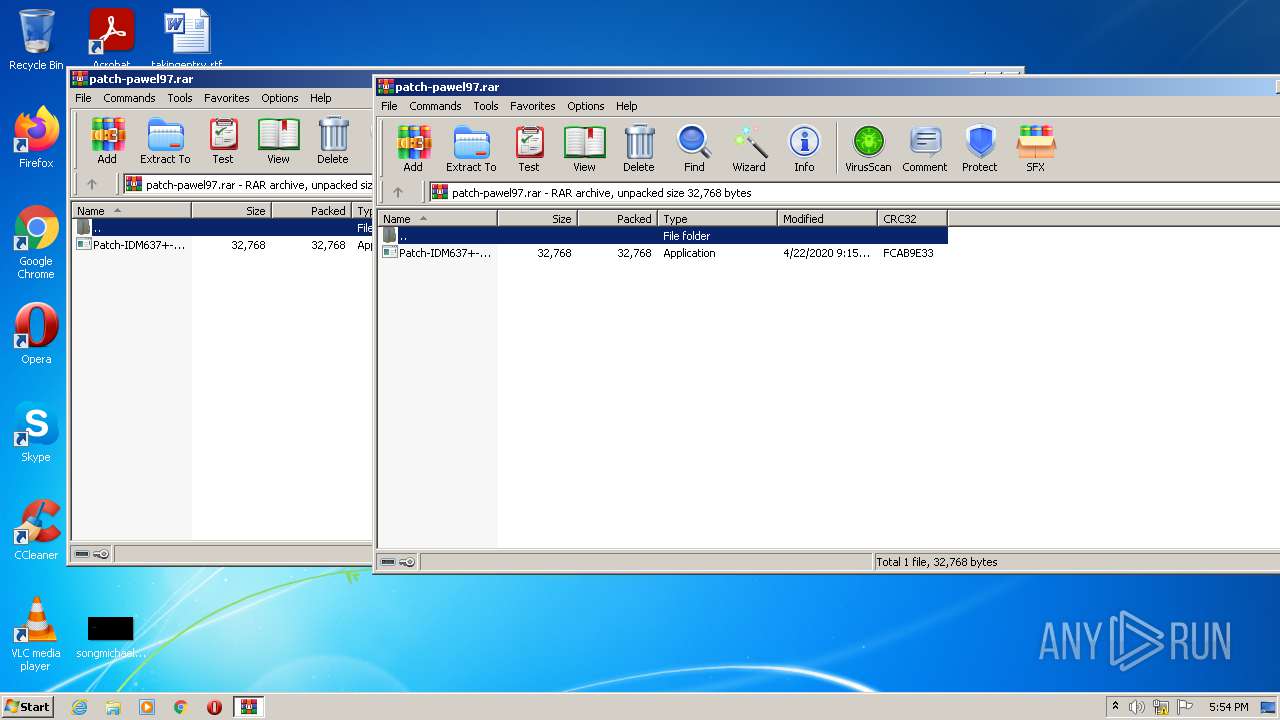Open Help menu in back window
Viewport: 1280px width, 720px height.
pos(321,98)
